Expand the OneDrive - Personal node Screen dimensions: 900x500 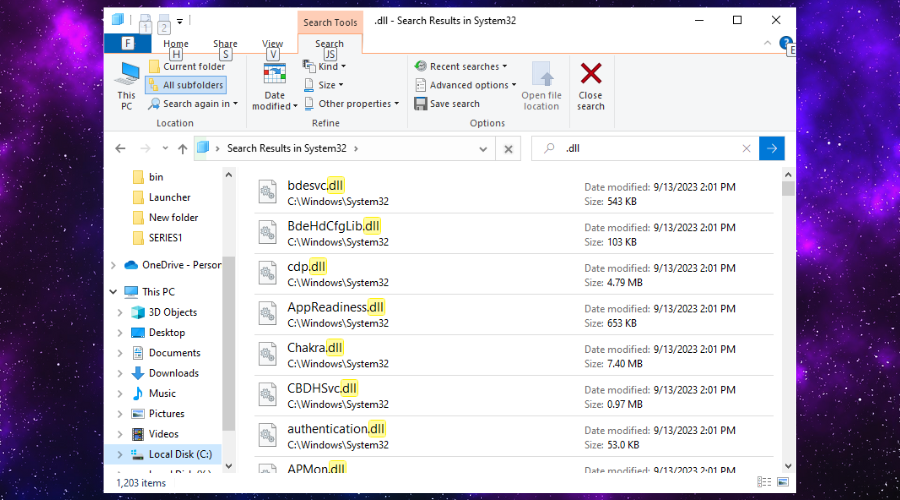pyautogui.click(x=113, y=265)
